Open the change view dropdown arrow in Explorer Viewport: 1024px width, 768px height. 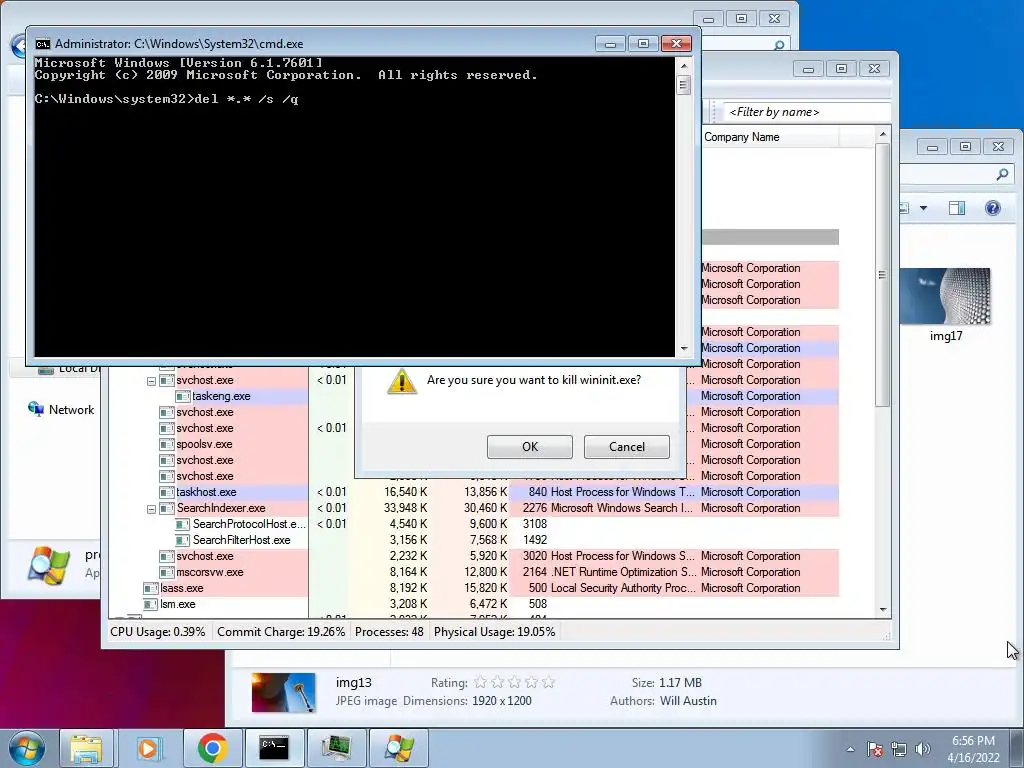(923, 208)
